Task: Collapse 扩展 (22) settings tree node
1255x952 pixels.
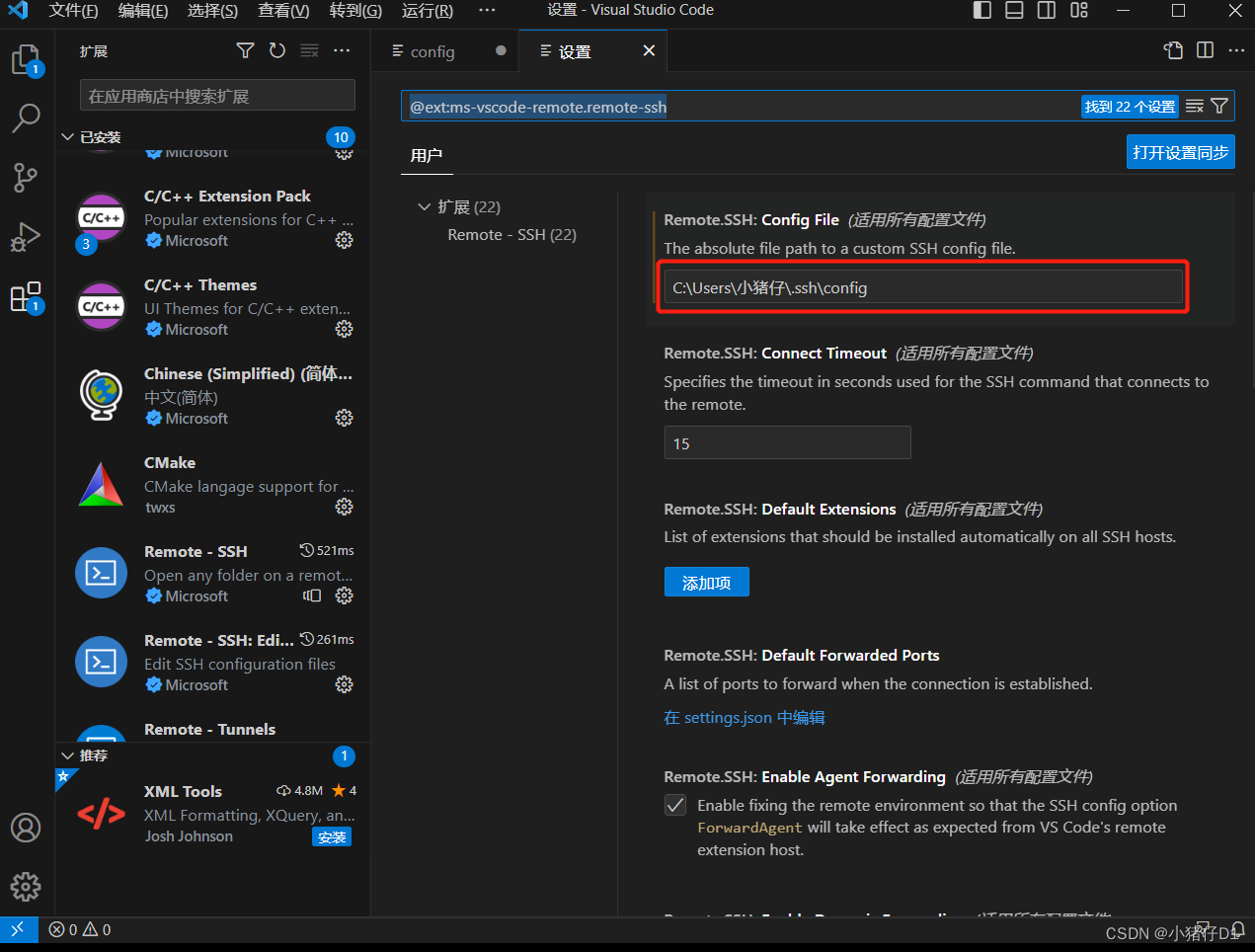Action: (425, 206)
